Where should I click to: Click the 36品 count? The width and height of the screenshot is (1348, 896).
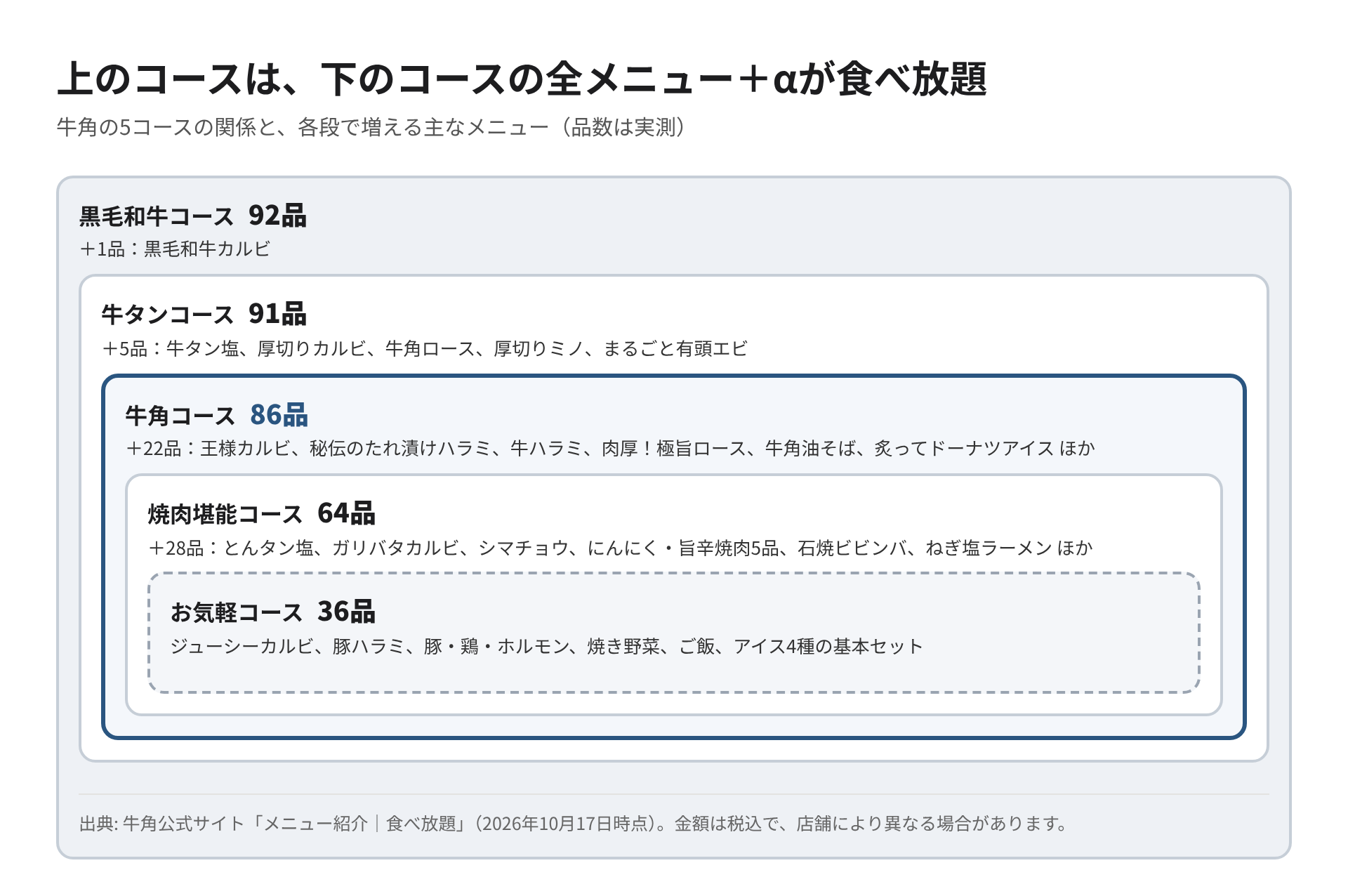tap(346, 612)
